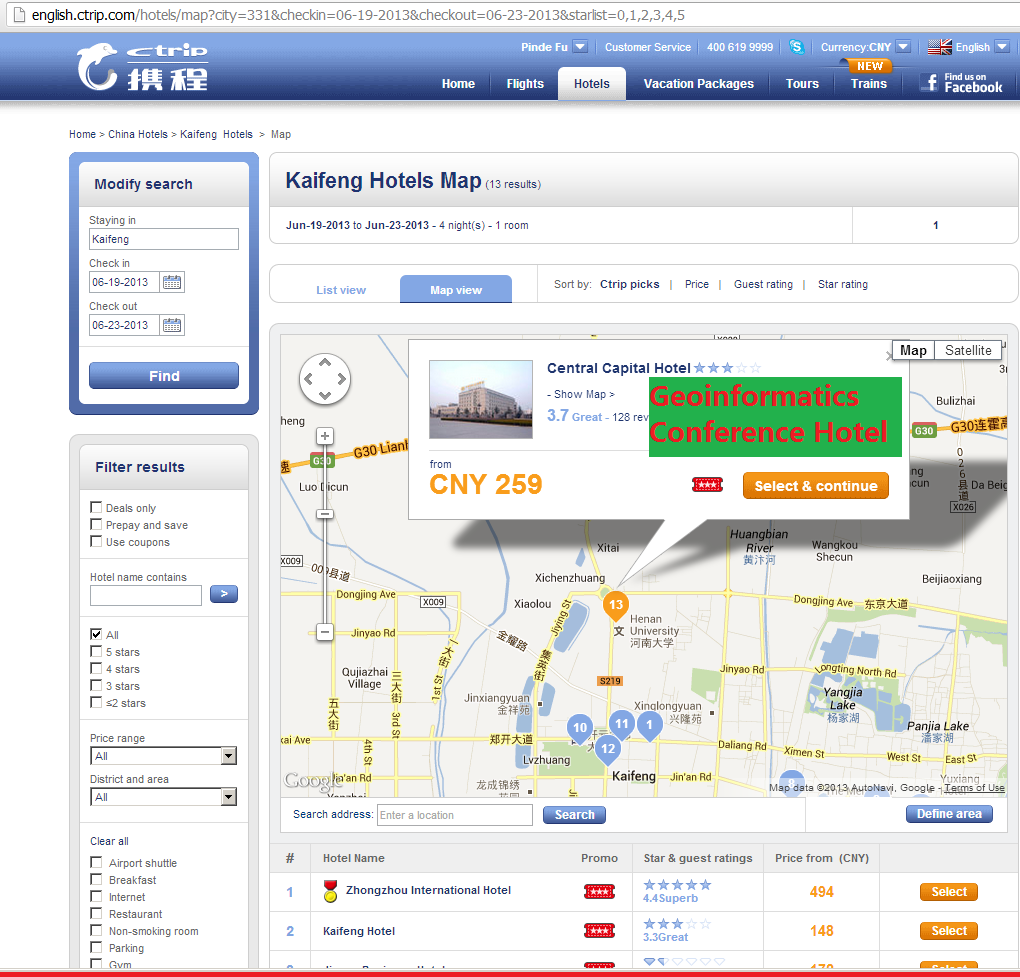1020x977 pixels.
Task: Click the Search address input field
Action: [x=455, y=815]
